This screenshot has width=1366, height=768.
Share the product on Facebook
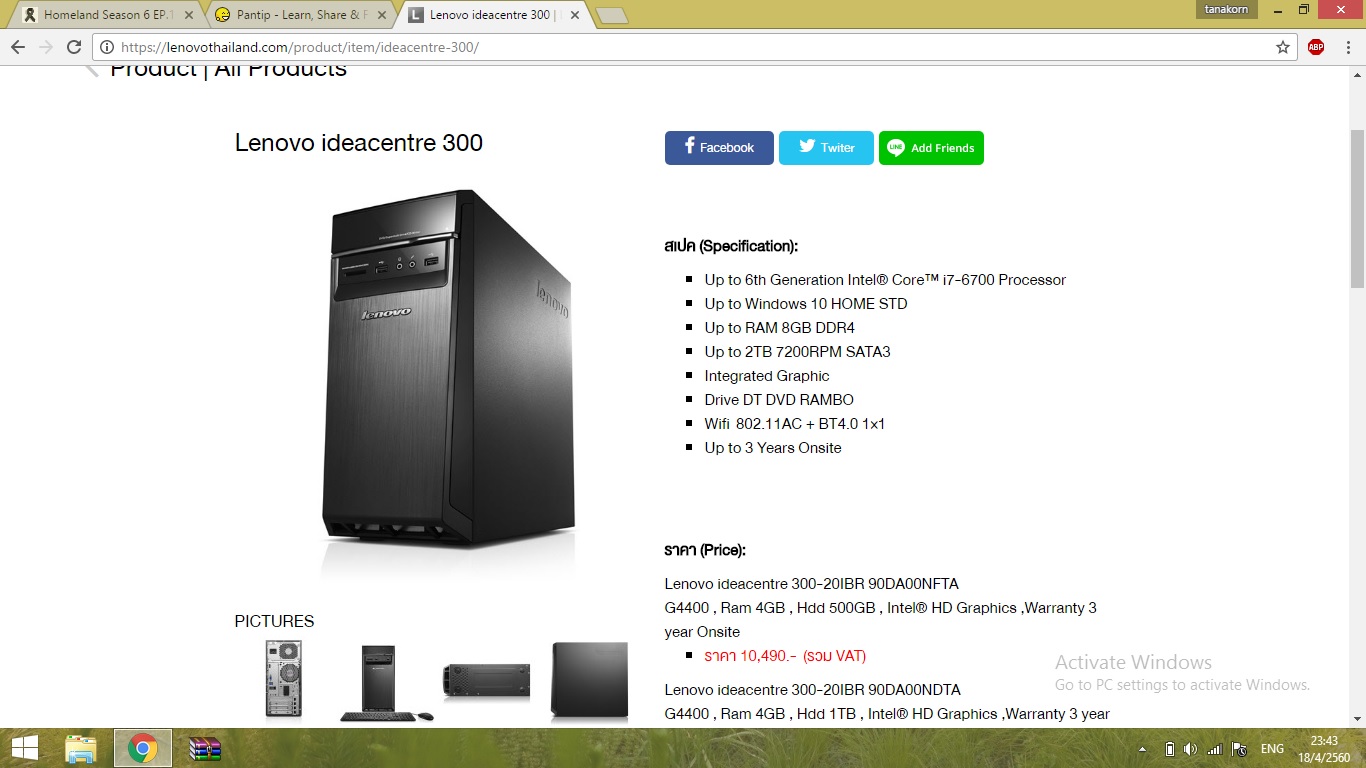pos(719,148)
